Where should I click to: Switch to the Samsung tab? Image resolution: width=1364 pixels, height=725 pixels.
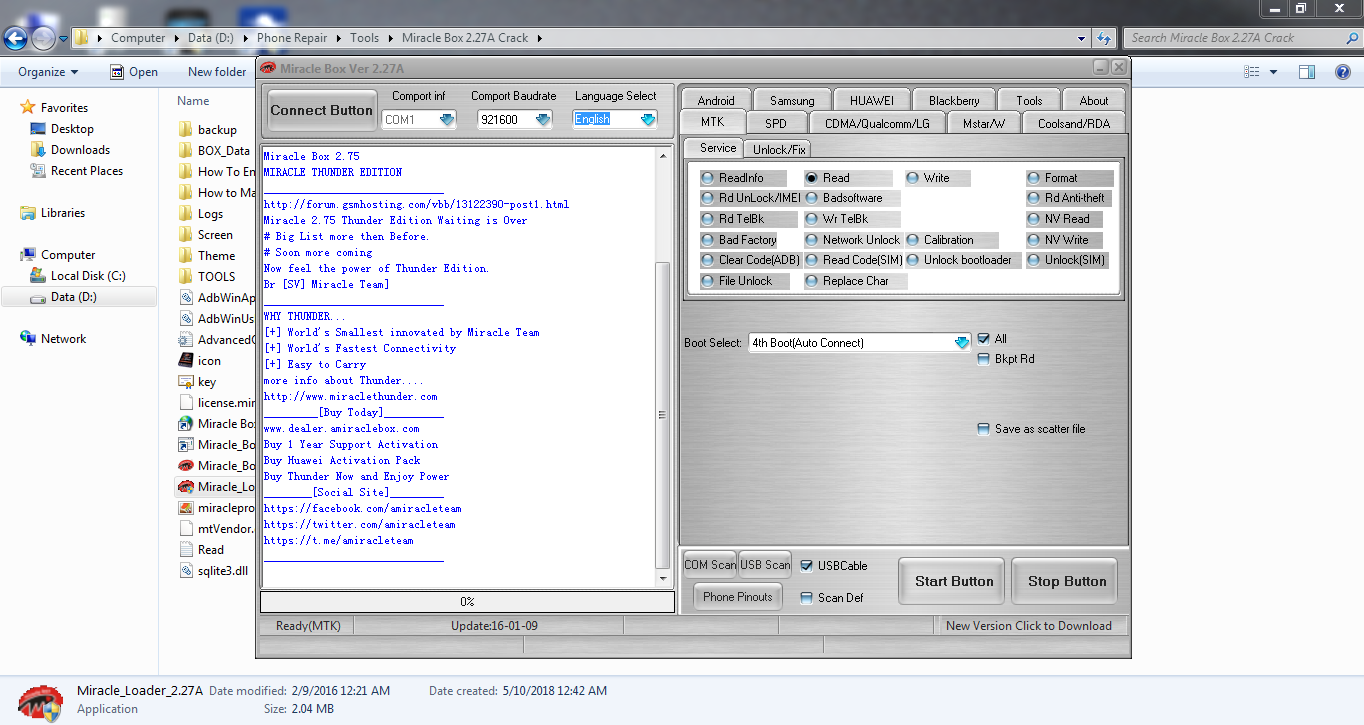792,100
